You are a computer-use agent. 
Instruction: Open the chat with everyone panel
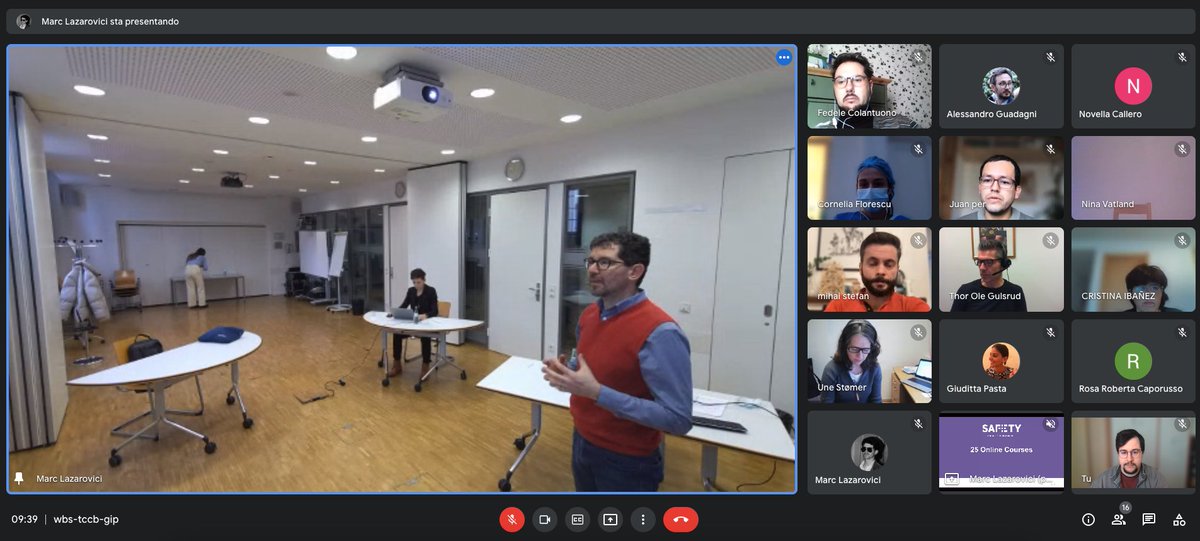click(1149, 519)
